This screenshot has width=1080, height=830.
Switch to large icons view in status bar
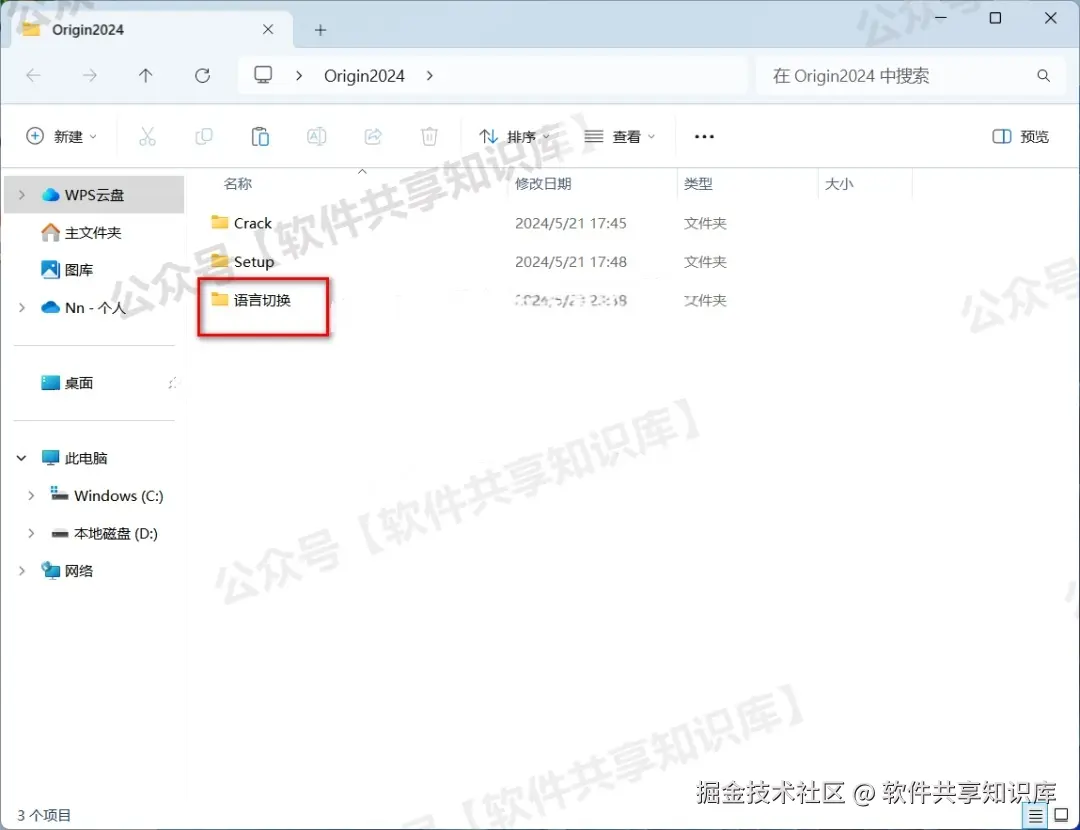click(x=1061, y=816)
